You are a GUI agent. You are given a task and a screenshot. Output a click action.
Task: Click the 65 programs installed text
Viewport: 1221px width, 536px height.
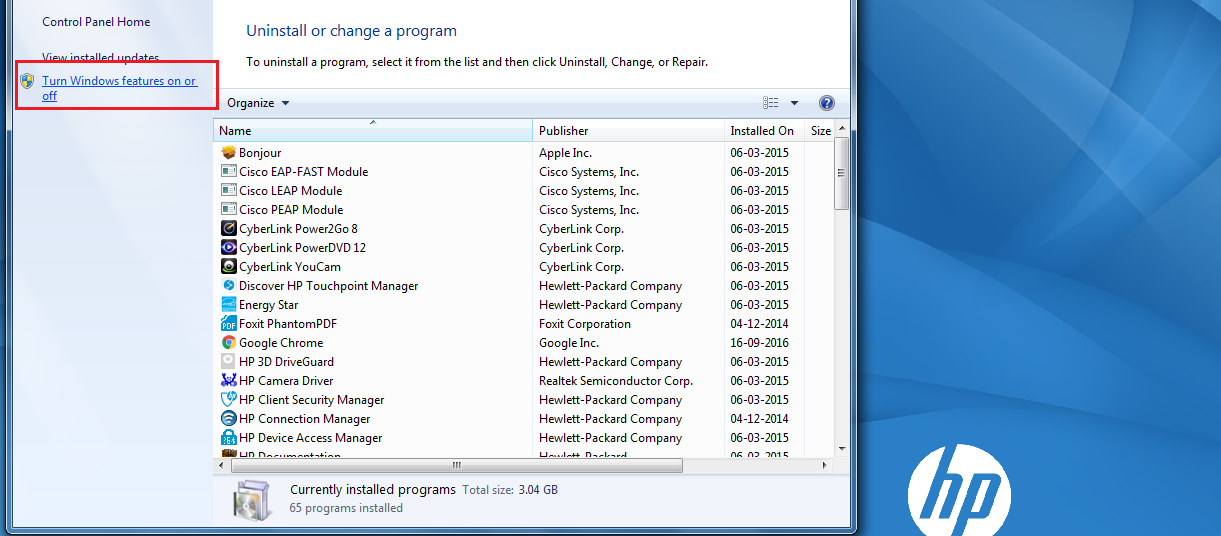tap(346, 508)
